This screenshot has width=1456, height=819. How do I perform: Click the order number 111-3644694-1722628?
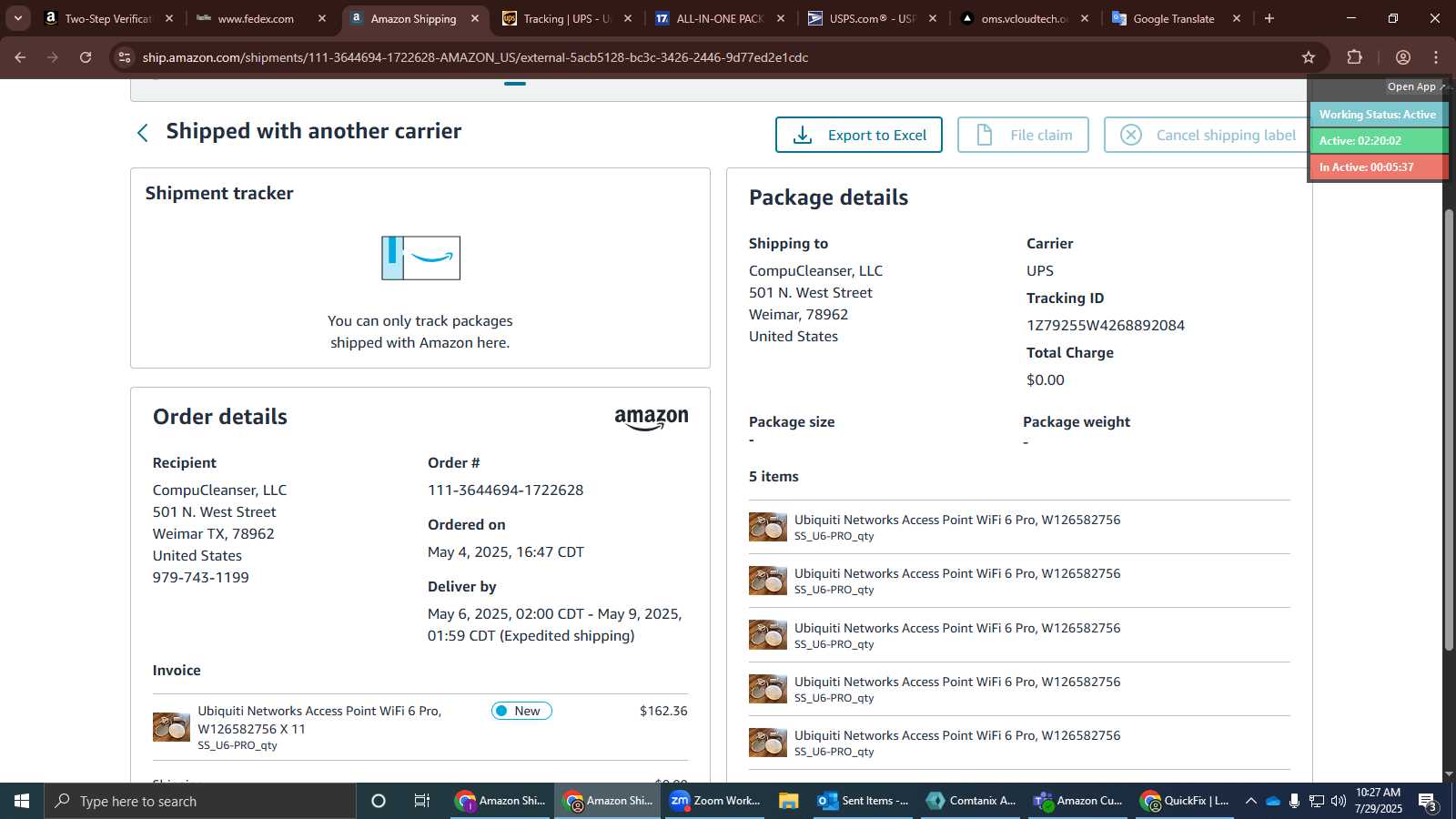pos(506,490)
